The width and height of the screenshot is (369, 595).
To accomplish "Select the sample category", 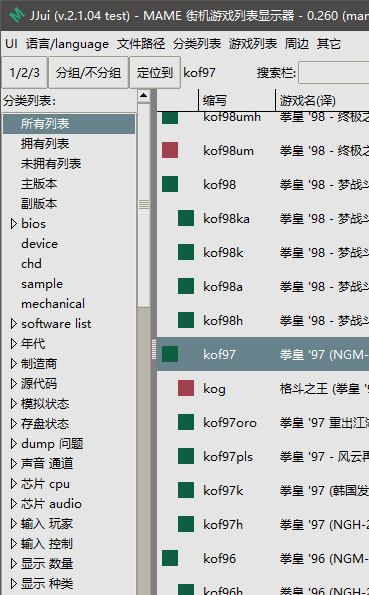I will [42, 284].
